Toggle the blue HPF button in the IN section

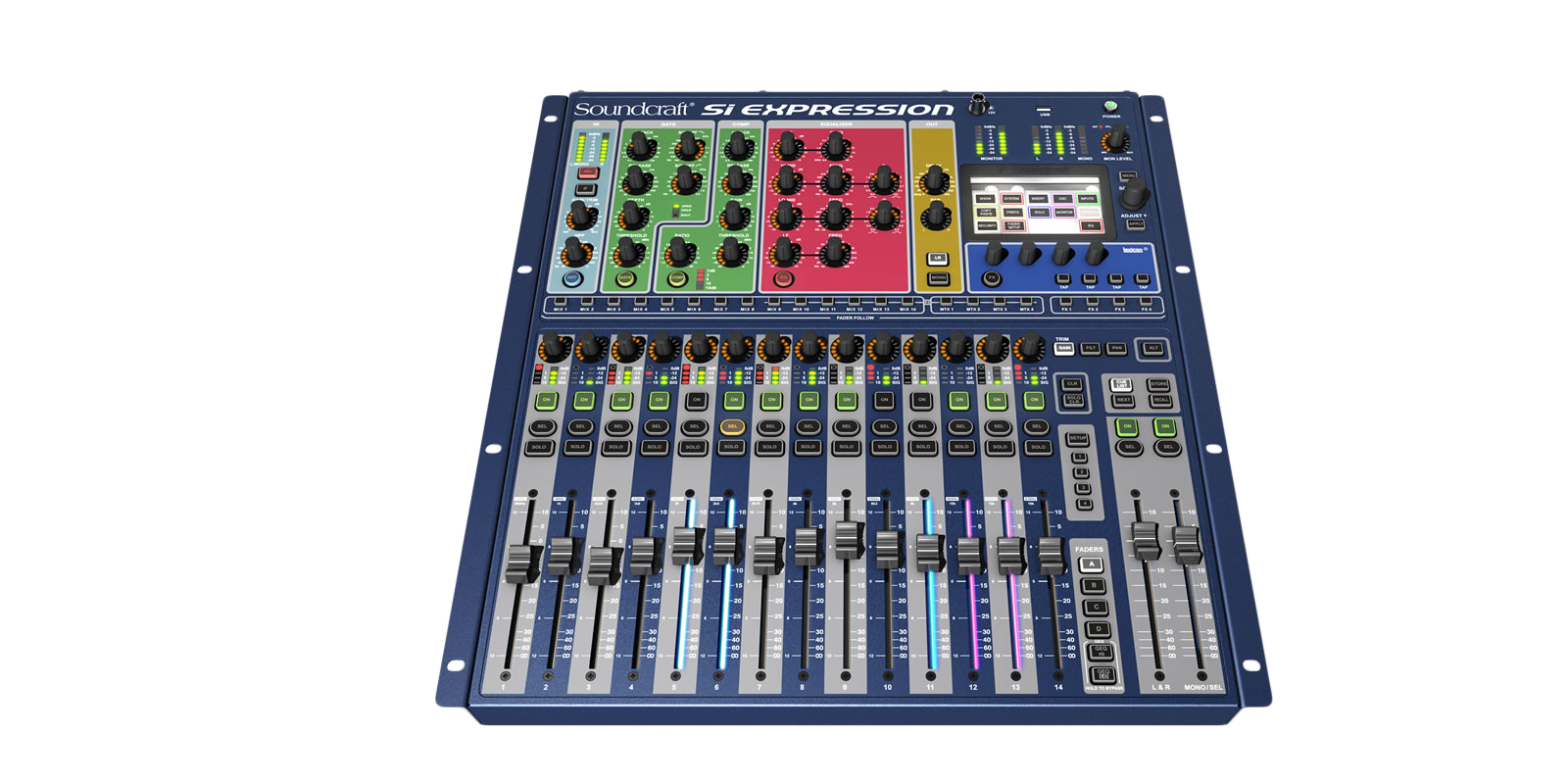(x=572, y=279)
